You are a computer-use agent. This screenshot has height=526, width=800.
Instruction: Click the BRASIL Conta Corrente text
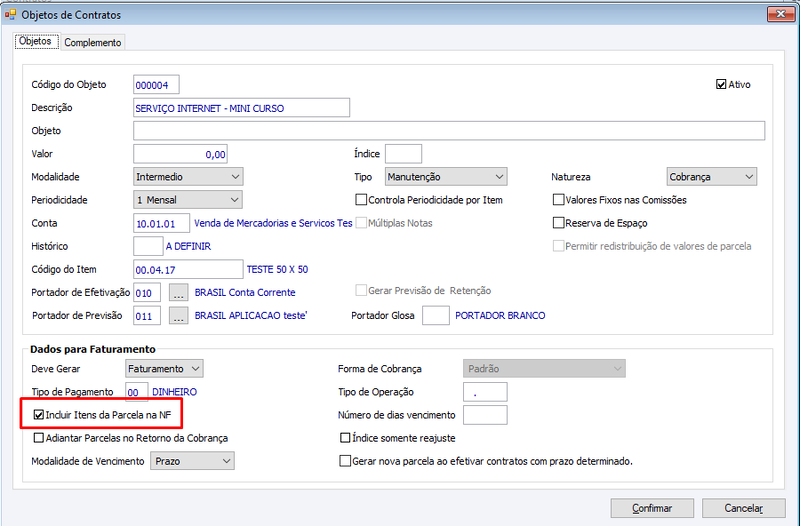[245, 292]
